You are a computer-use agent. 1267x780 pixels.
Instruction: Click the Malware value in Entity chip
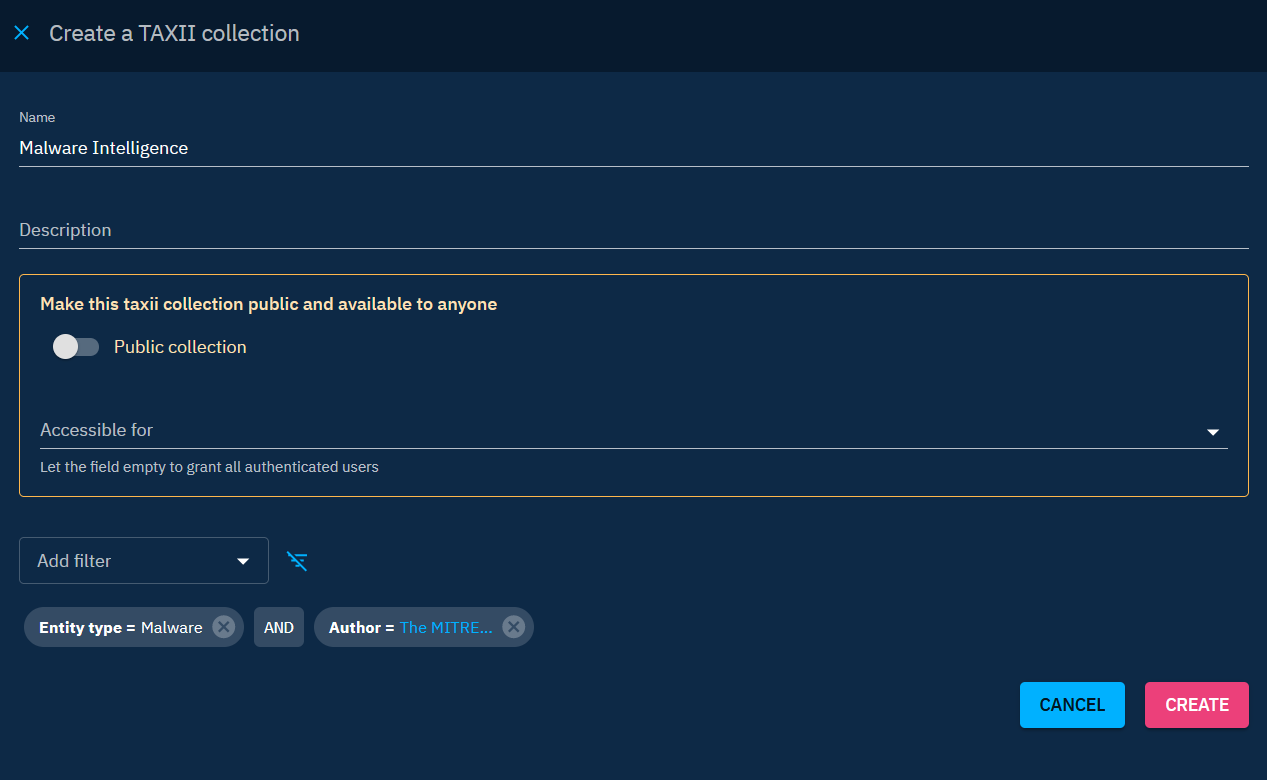point(171,627)
